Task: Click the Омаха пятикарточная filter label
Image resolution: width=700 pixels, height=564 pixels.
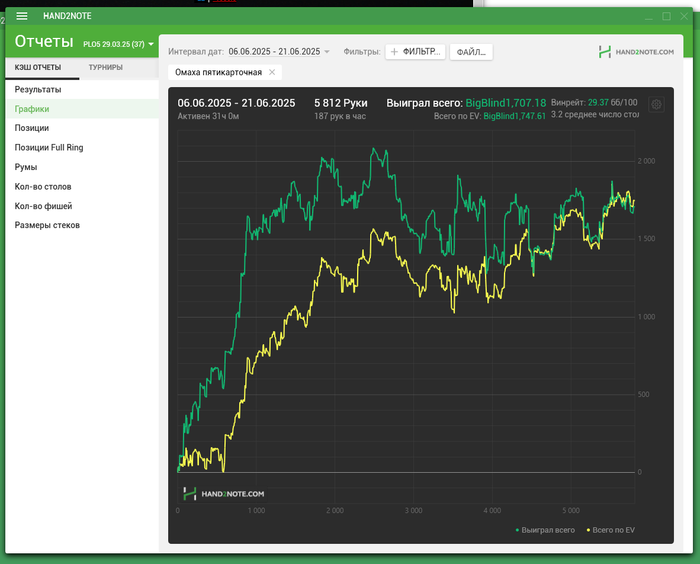Action: 218,72
